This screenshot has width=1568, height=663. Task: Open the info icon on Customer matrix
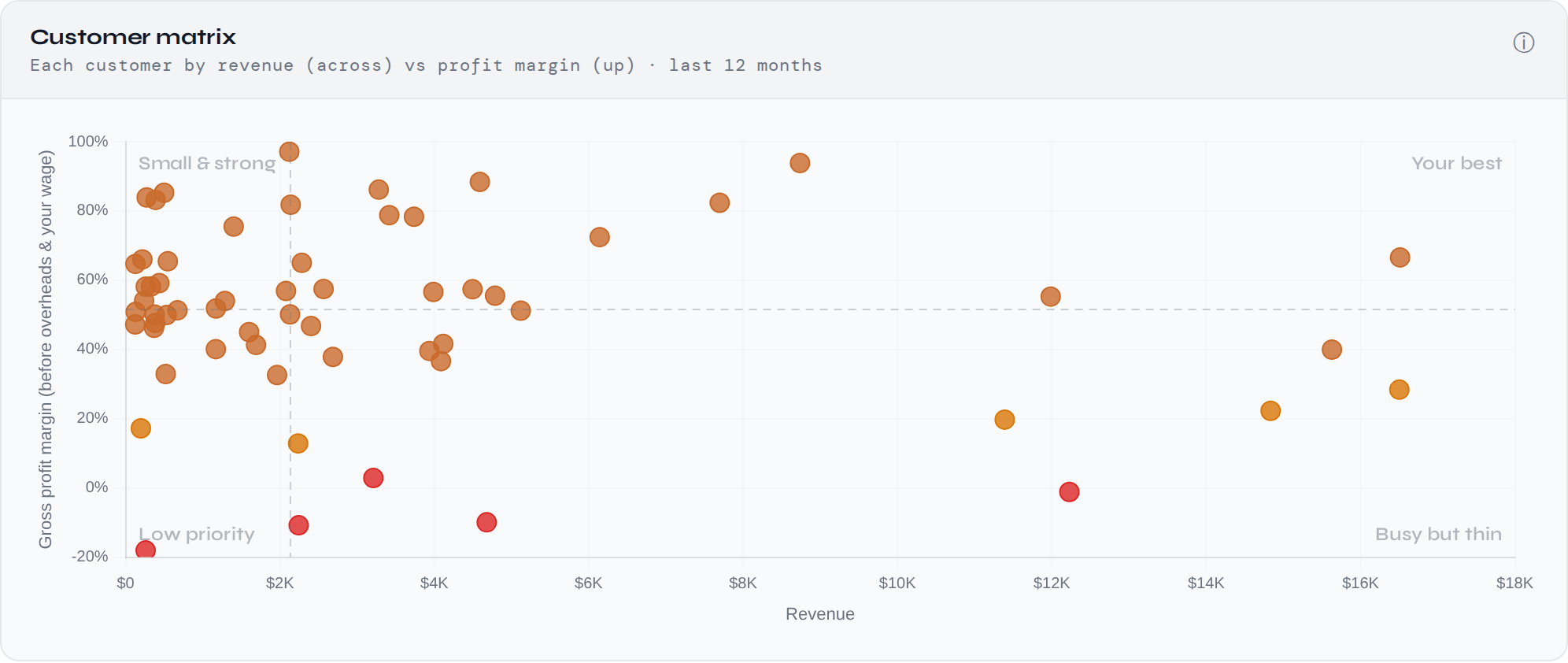1524,43
